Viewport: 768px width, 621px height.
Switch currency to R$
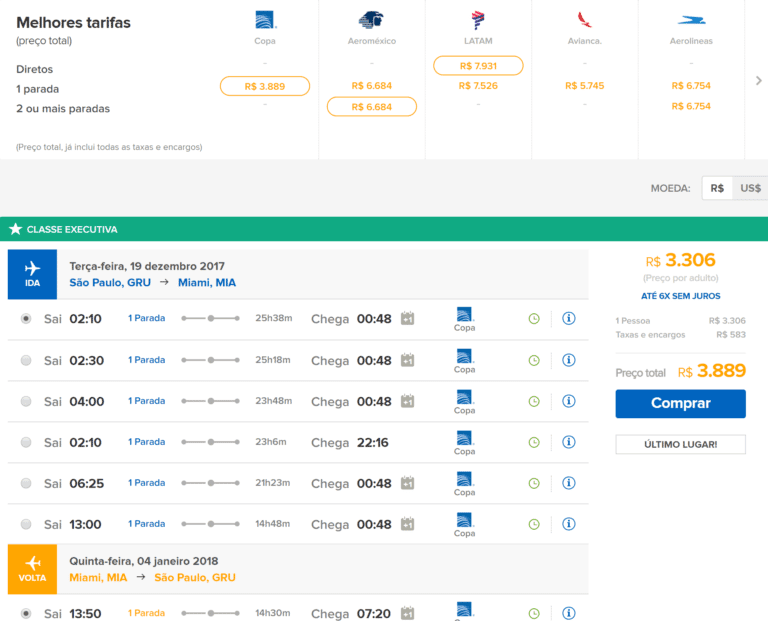pos(717,188)
